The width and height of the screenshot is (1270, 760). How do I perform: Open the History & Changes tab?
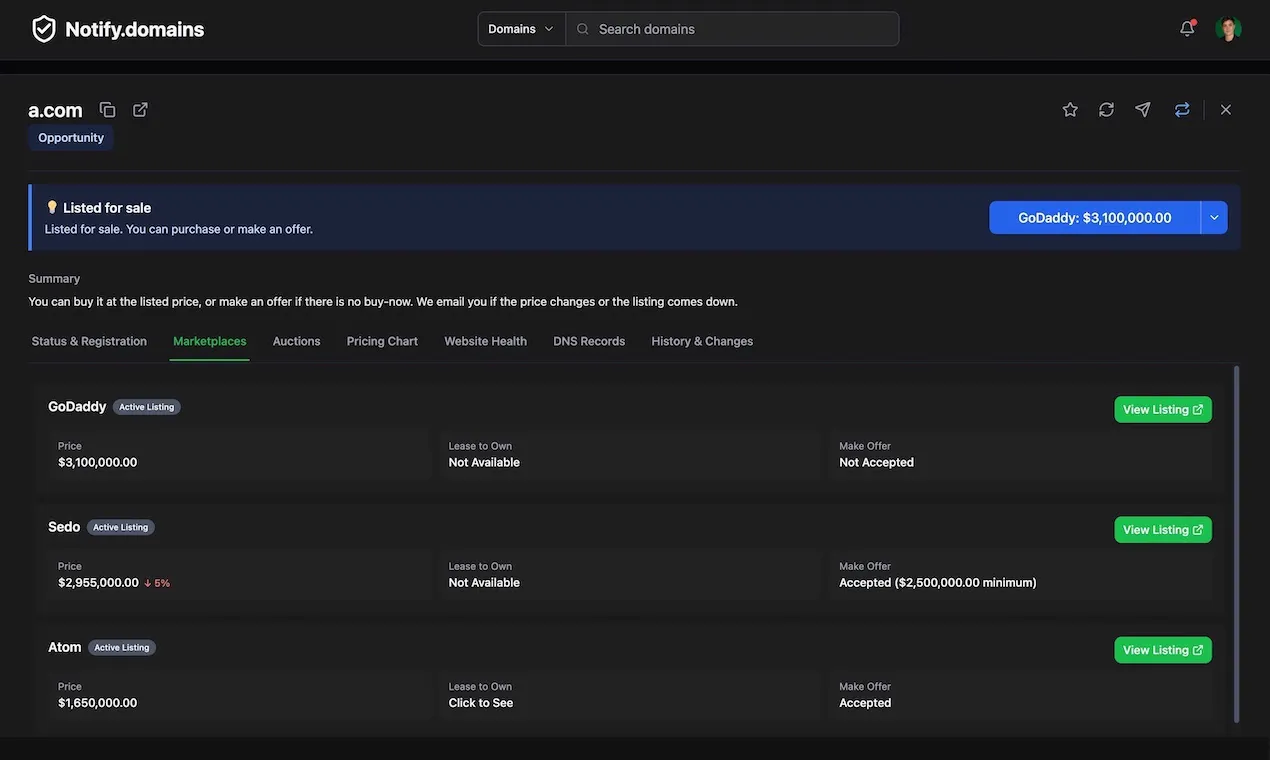(x=702, y=341)
